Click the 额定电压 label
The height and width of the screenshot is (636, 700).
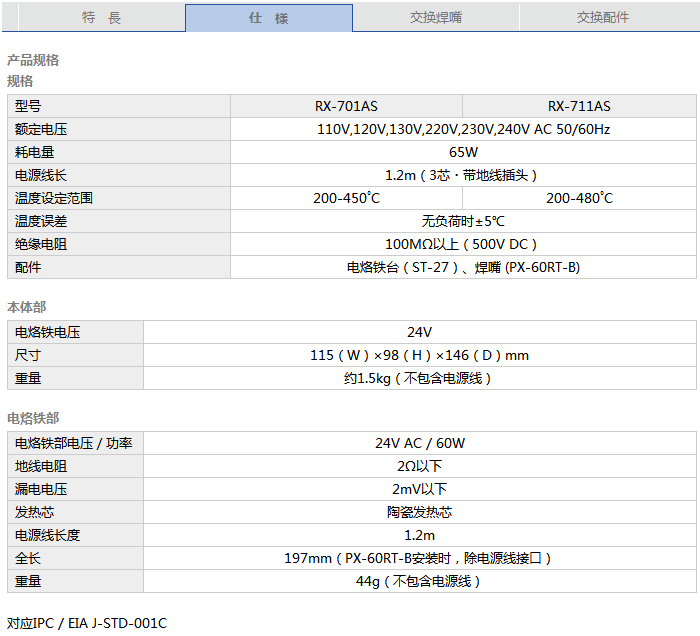coord(119,129)
